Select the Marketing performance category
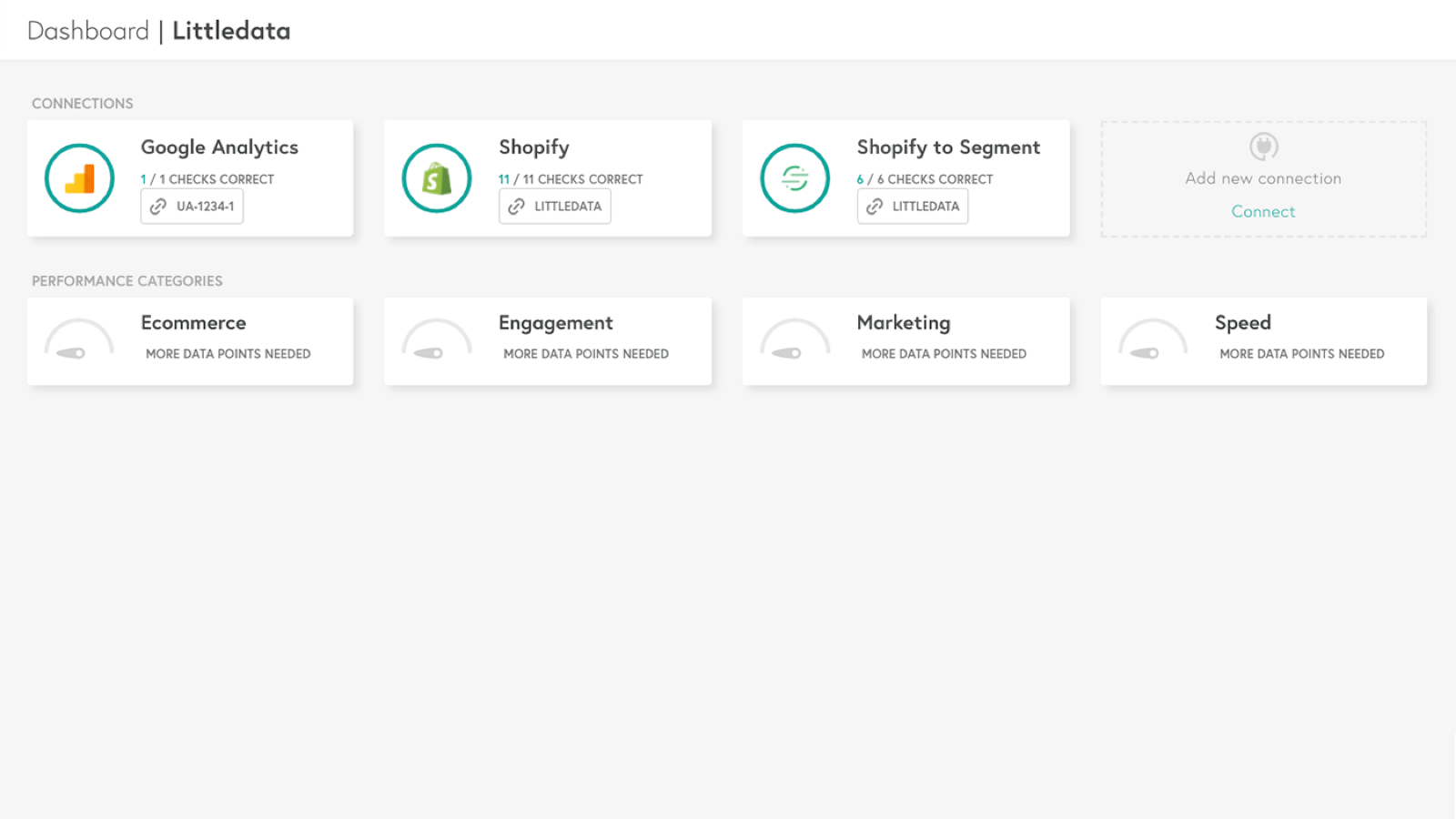The image size is (1456, 819). pos(906,341)
